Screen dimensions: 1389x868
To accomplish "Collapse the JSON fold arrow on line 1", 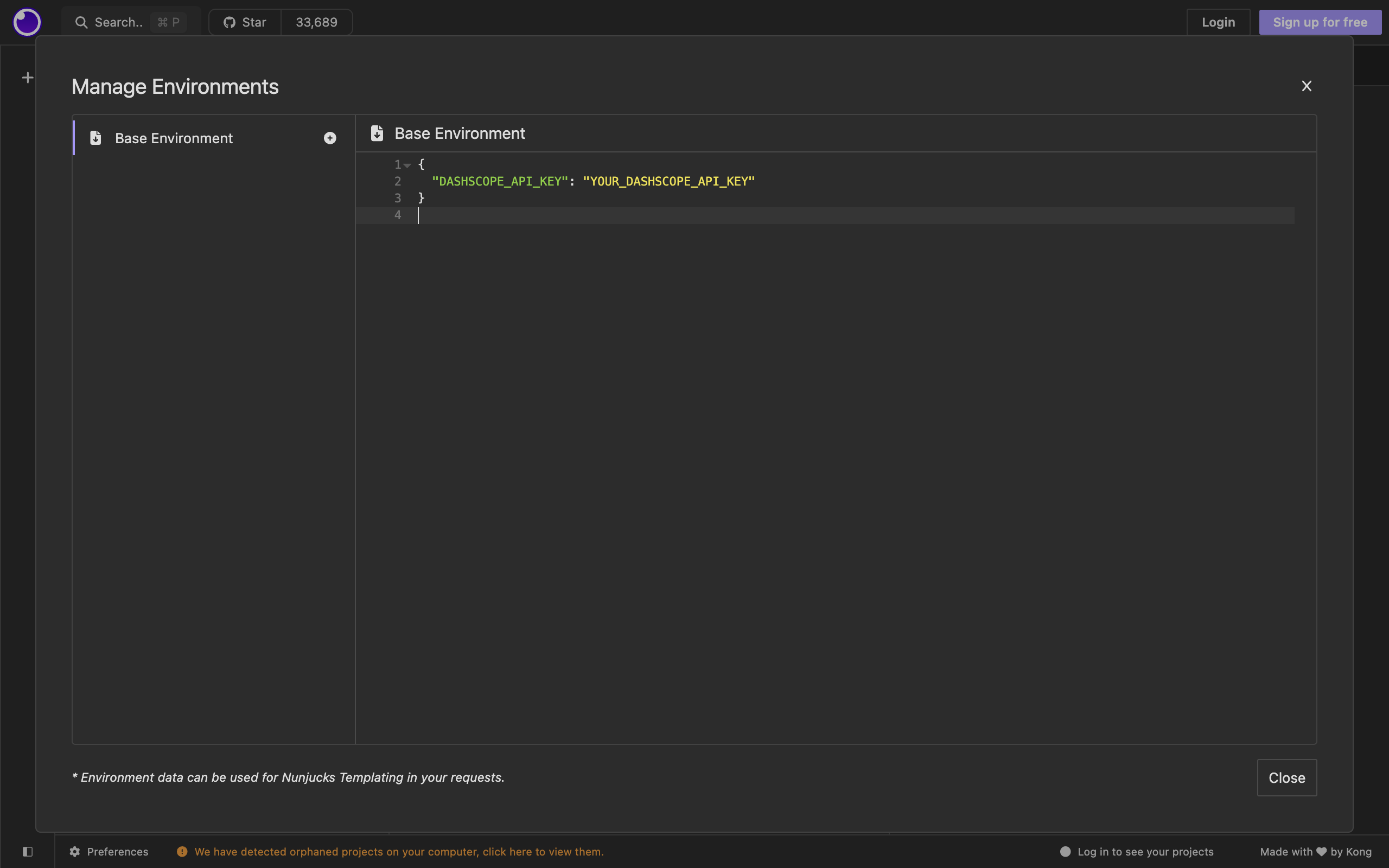I will coord(407,165).
